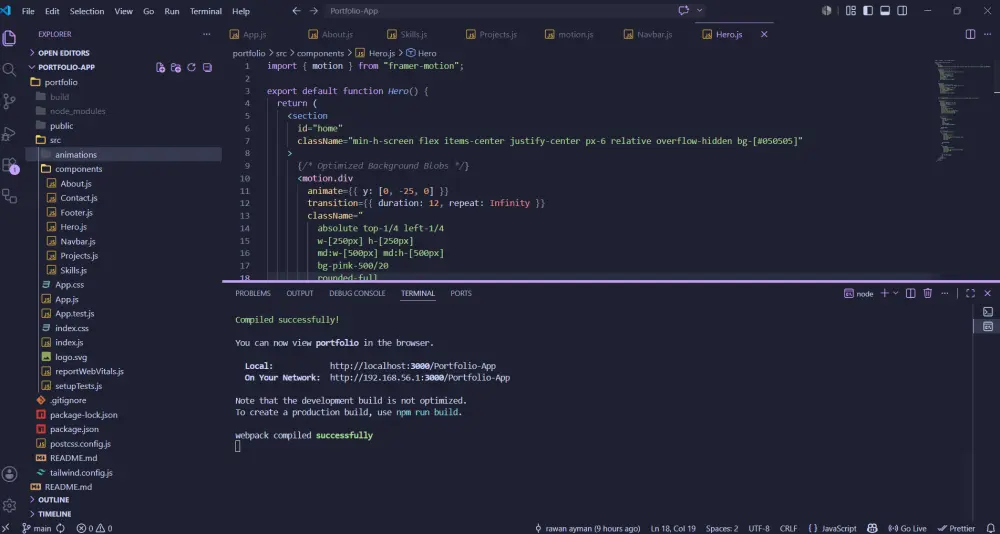Refresh the Explorer file tree
This screenshot has width=1000, height=534.
coord(191,67)
